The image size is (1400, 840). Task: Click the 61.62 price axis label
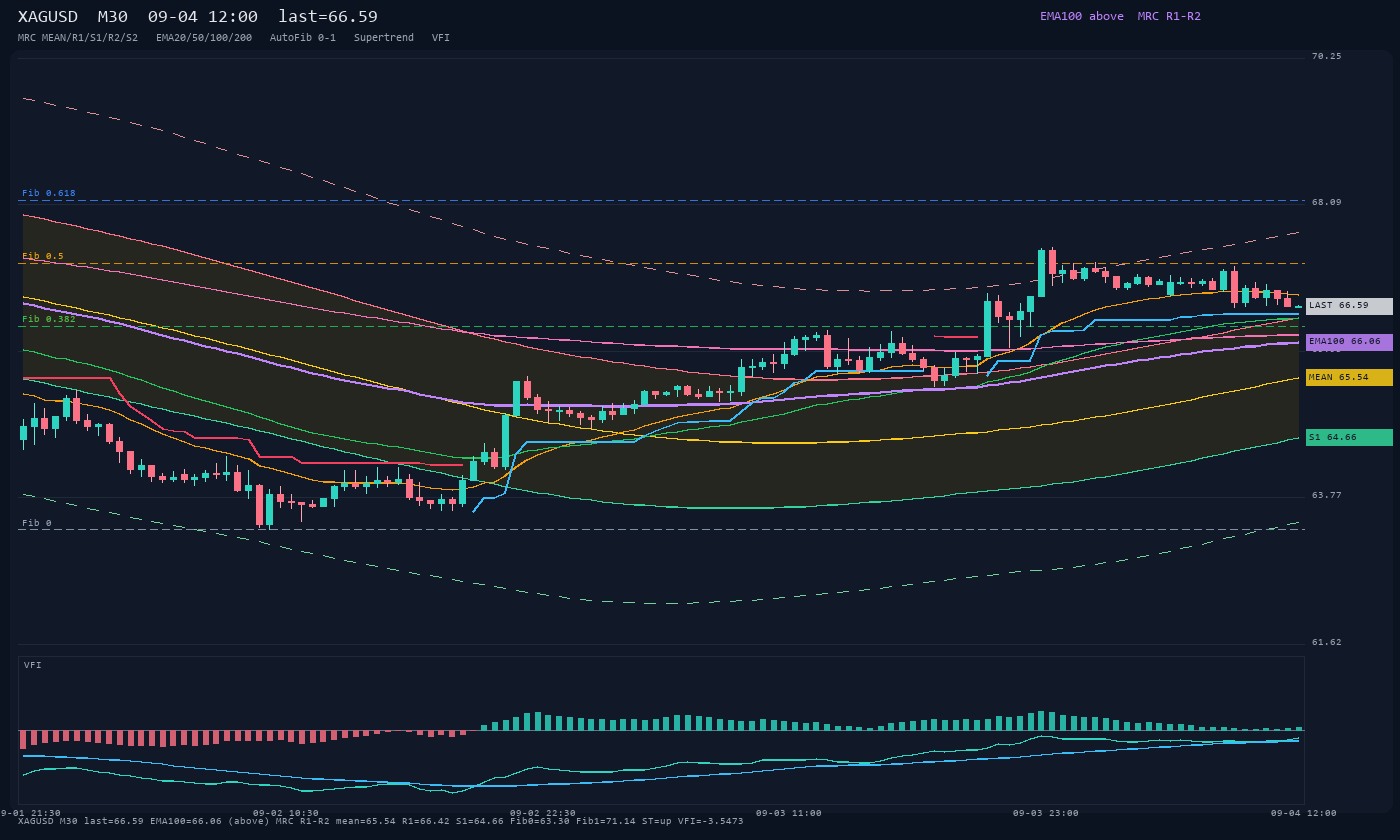(1327, 642)
